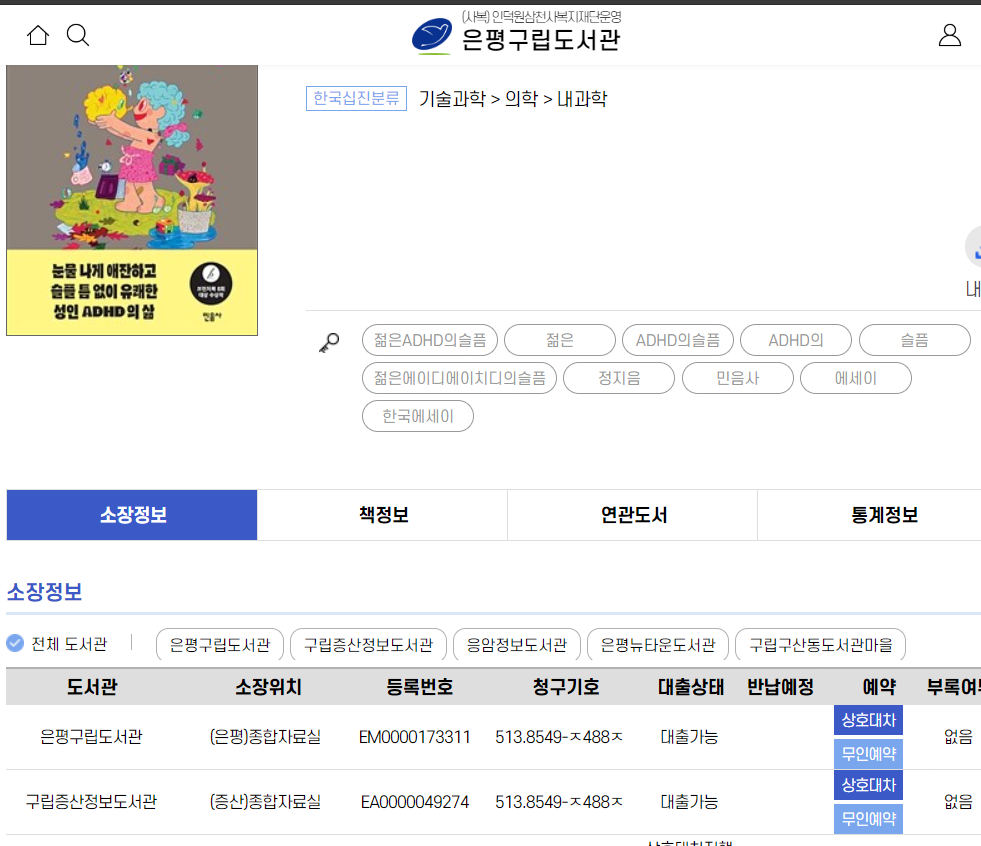Click the 예약 column header
981x846 pixels.
[x=879, y=687]
